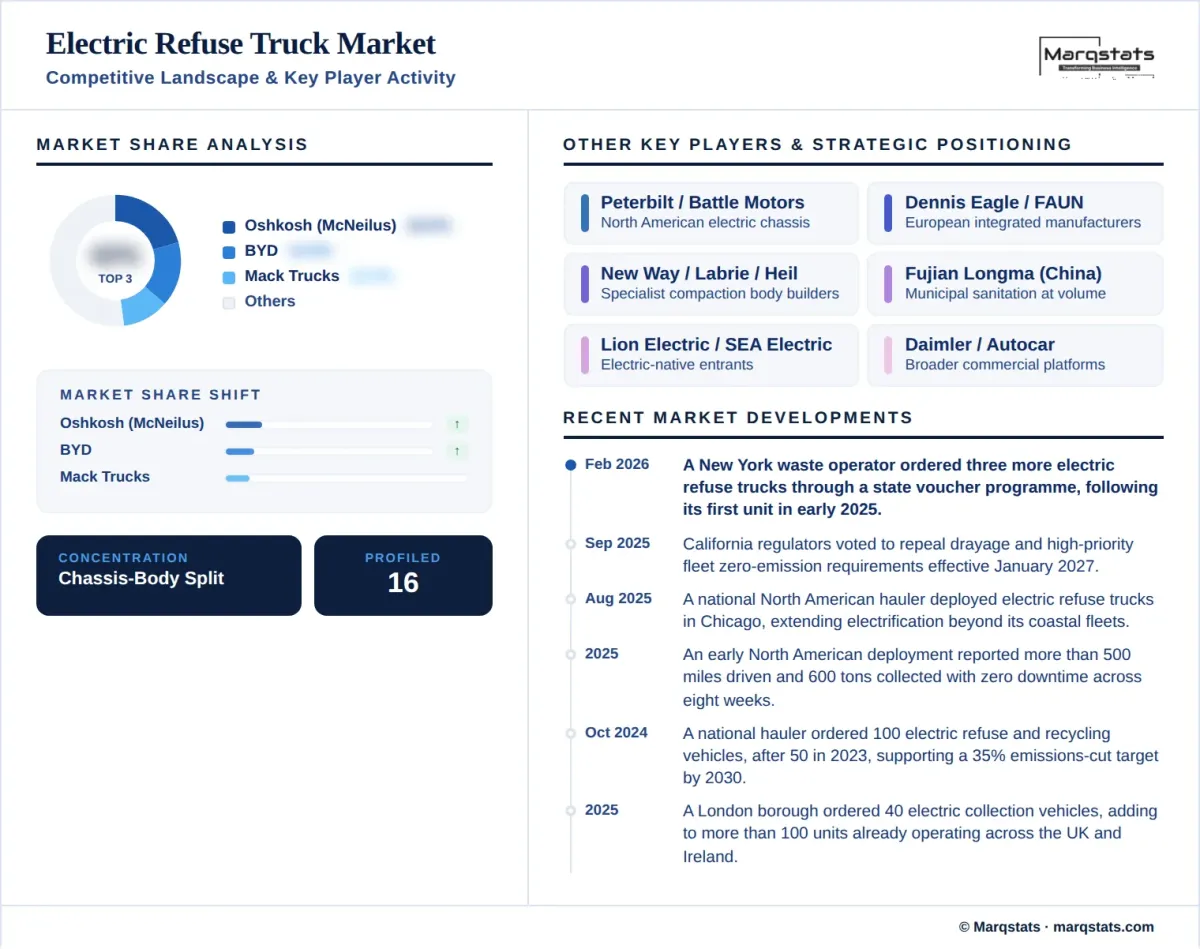
Task: Click the 'Other Key Players & Strategic Positioning' heading
Action: pyautogui.click(x=817, y=144)
